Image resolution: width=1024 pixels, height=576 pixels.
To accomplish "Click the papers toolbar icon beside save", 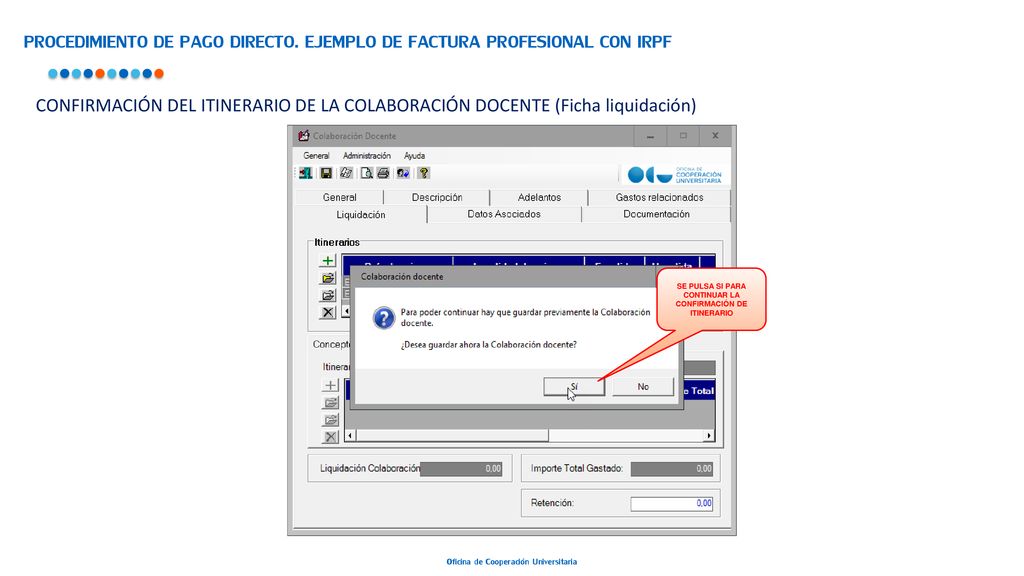I will [x=346, y=173].
